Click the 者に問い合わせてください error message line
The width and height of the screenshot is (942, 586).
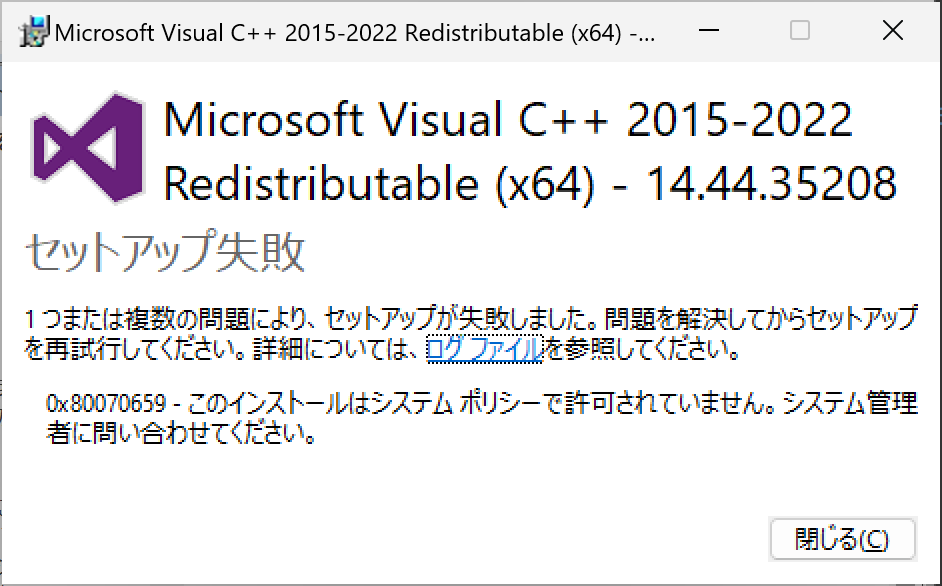[x=181, y=433]
